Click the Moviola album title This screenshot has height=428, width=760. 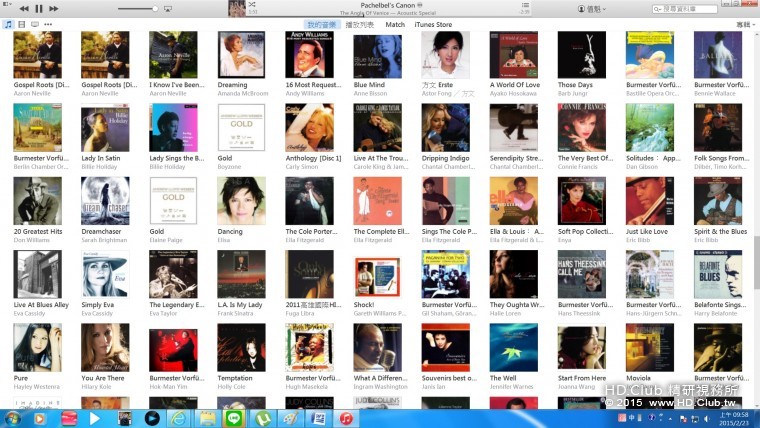638,378
